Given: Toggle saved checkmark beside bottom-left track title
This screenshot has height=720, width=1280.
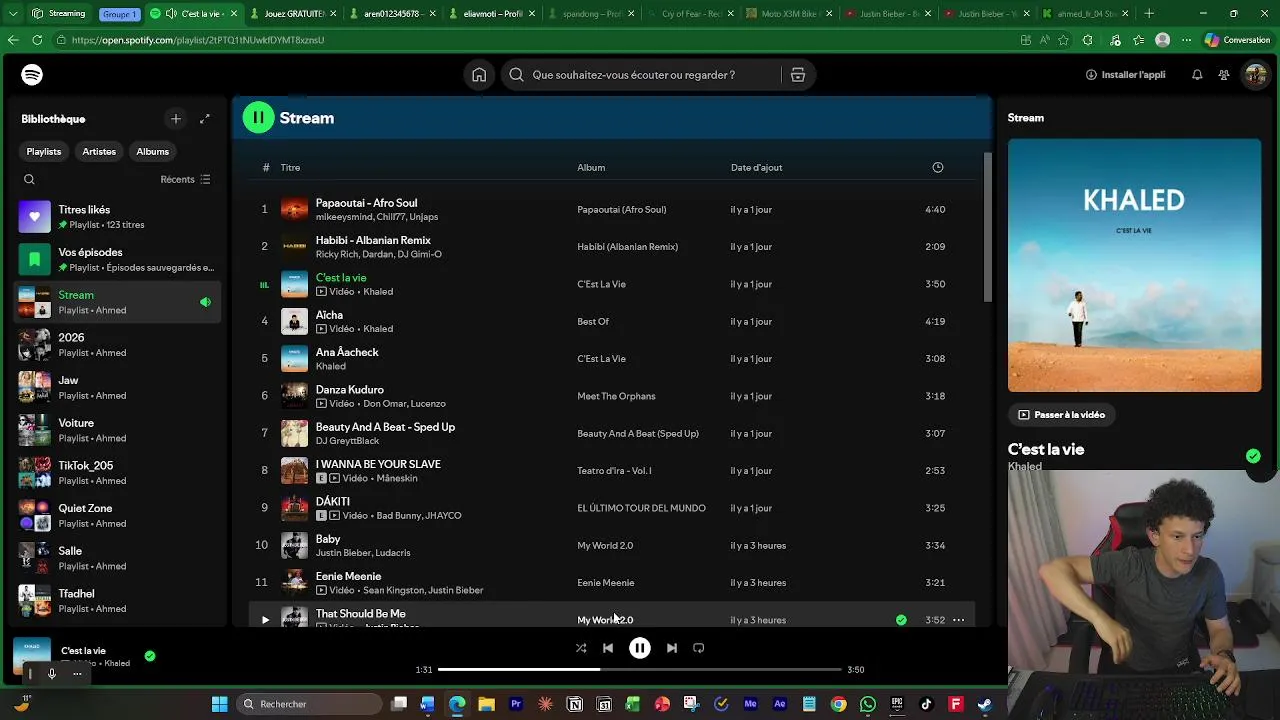Looking at the screenshot, I should click(150, 656).
